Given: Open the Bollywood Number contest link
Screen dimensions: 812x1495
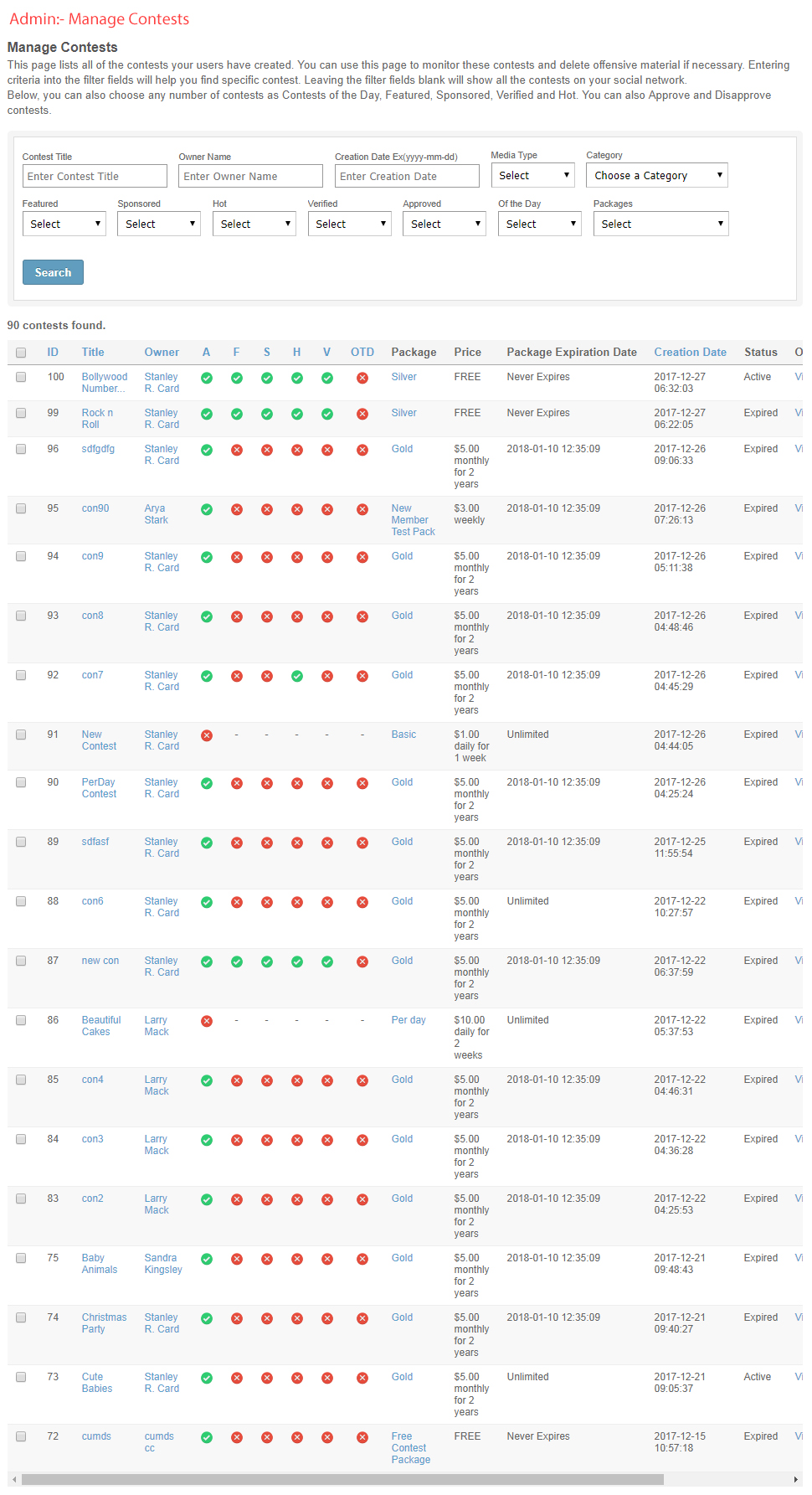Looking at the screenshot, I should (104, 383).
